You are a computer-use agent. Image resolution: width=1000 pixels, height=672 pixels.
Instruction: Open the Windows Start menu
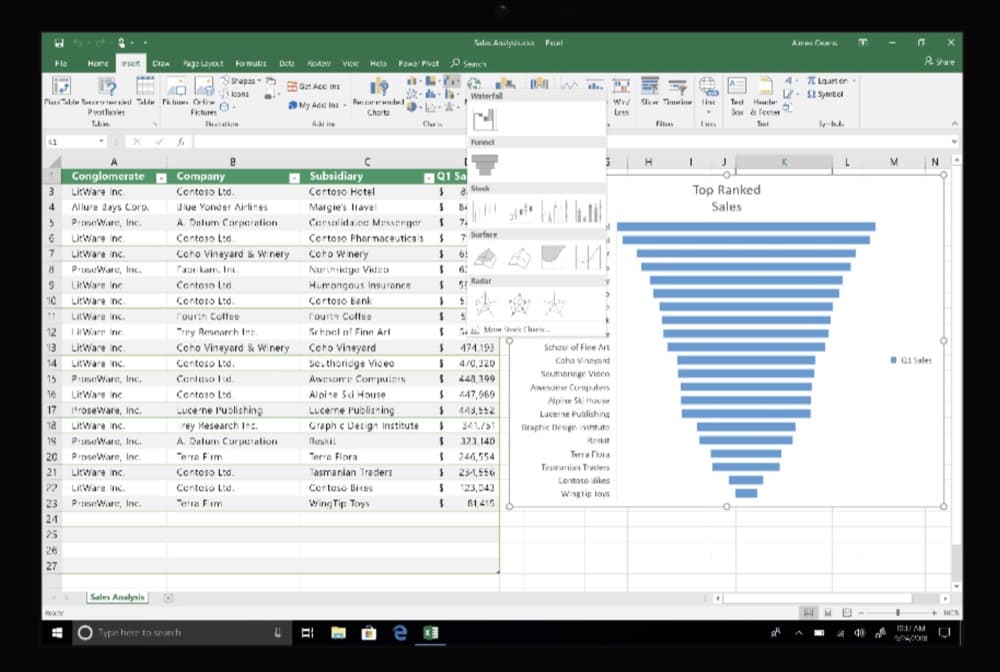57,632
